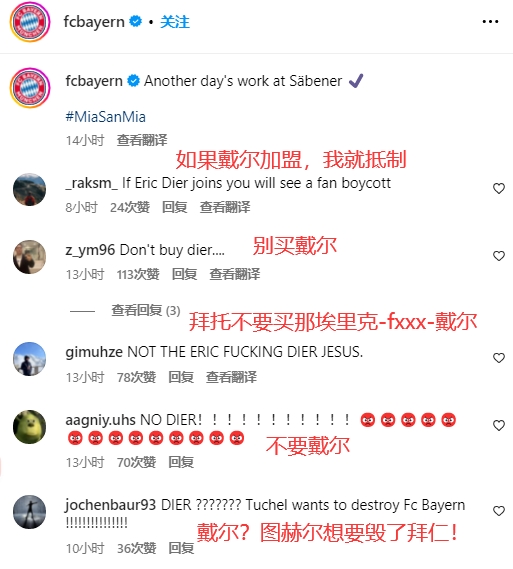Image resolution: width=513 pixels, height=569 pixels.
Task: Like z_ym96's comment with the heart
Action: pyautogui.click(x=499, y=256)
